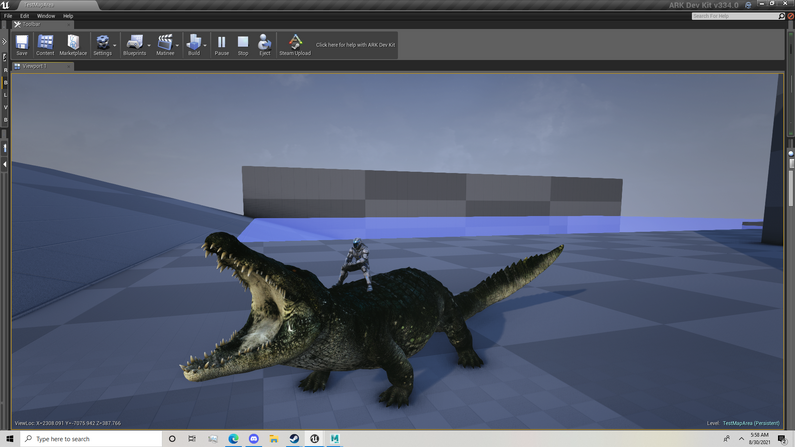Expand the Blueprints dropdown arrow
Screen dimensions: 795x447
point(149,46)
